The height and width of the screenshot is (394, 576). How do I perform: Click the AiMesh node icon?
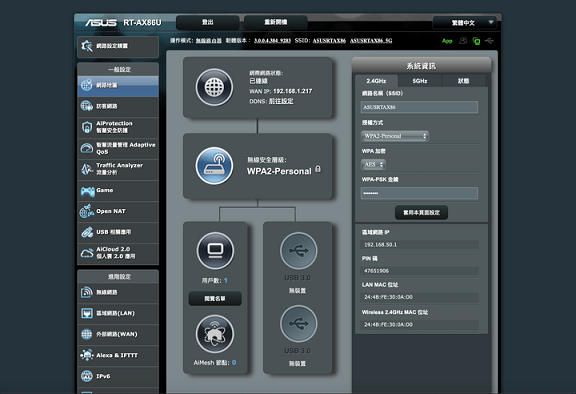pos(215,334)
